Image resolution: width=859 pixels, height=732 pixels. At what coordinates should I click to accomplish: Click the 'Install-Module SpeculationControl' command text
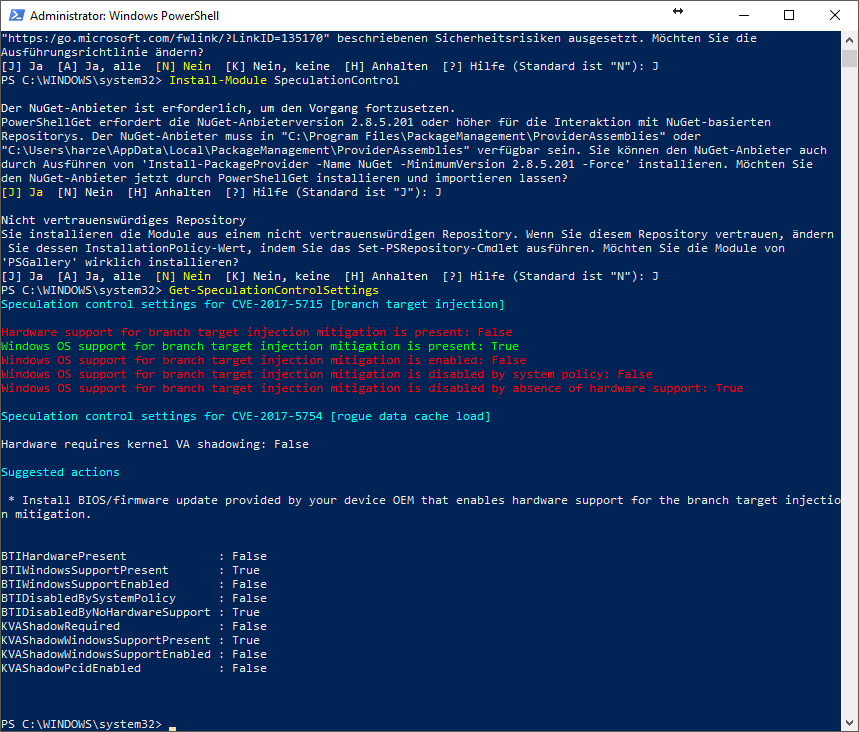click(x=284, y=80)
